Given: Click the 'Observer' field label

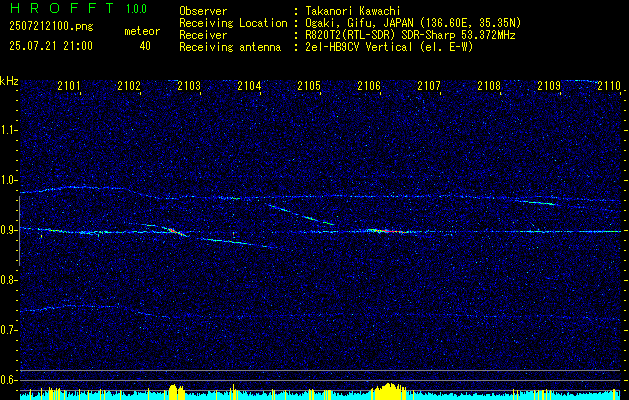Looking at the screenshot, I should coord(203,11).
